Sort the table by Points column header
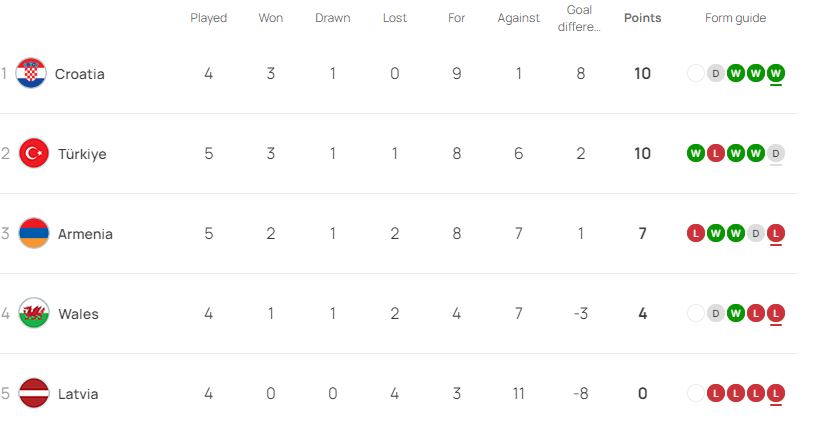This screenshot has height=423, width=815. 642,18
